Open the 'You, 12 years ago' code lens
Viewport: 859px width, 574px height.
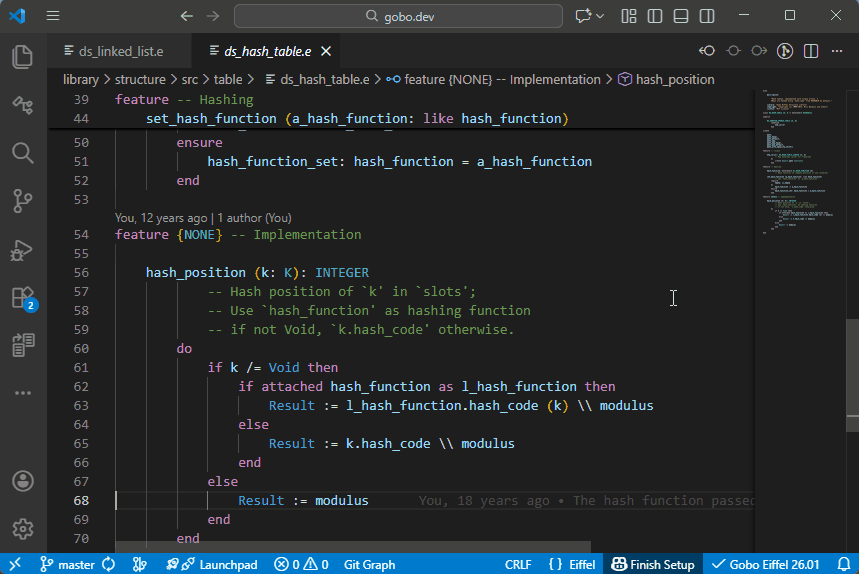(203, 218)
